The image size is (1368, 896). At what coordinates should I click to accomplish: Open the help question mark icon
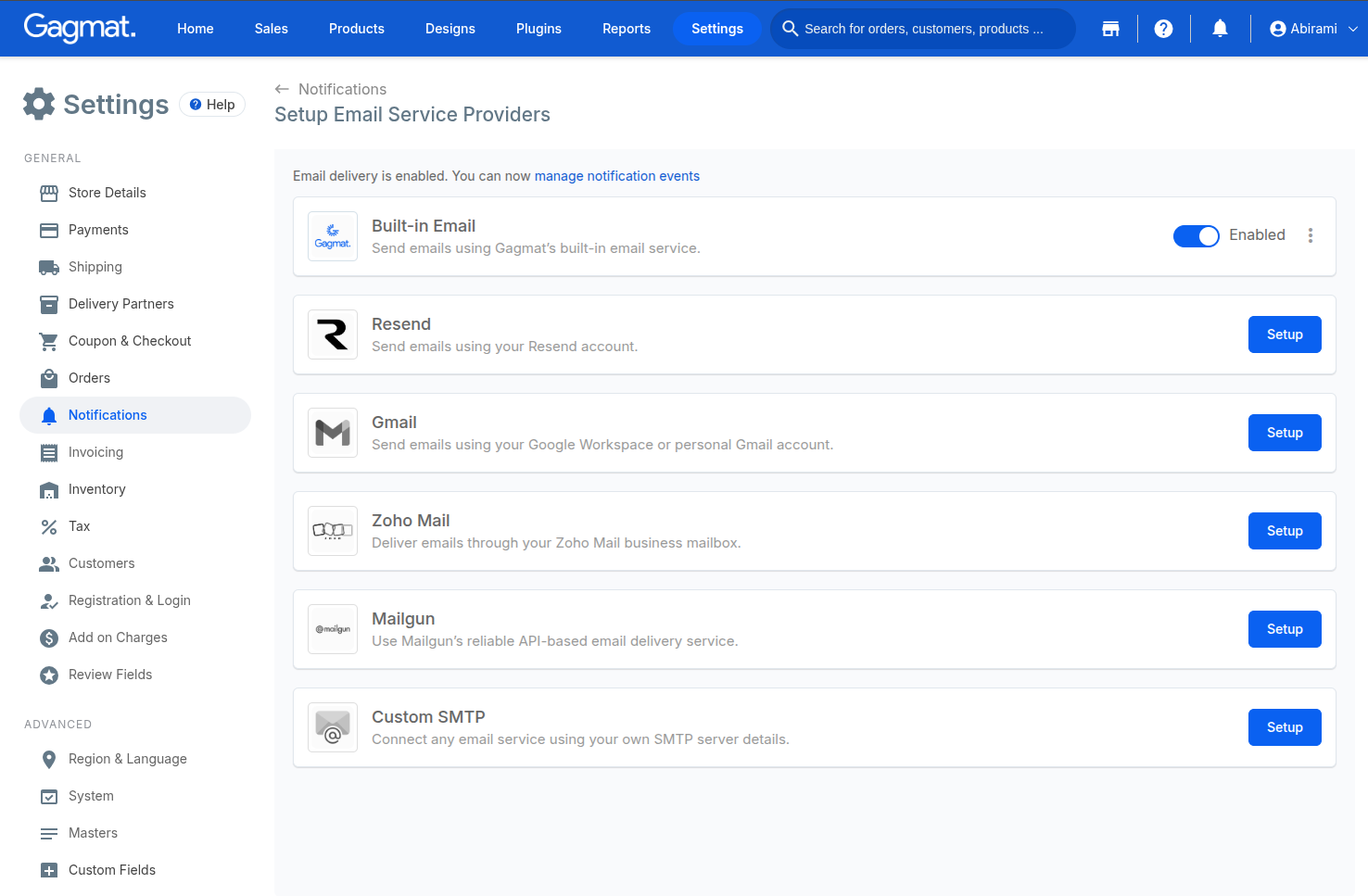click(1163, 29)
